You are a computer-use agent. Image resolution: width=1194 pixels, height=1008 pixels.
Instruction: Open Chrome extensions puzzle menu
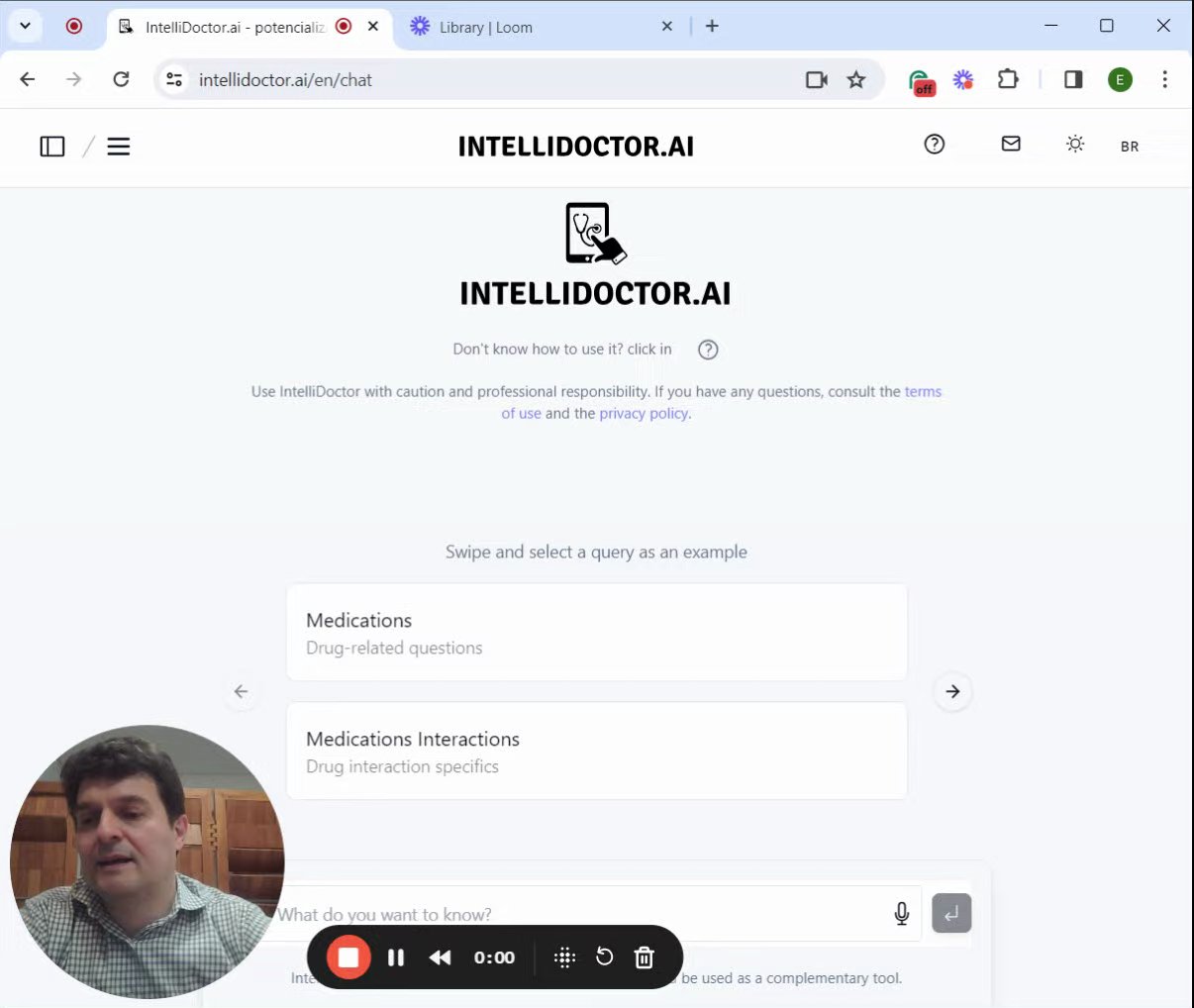[1008, 79]
